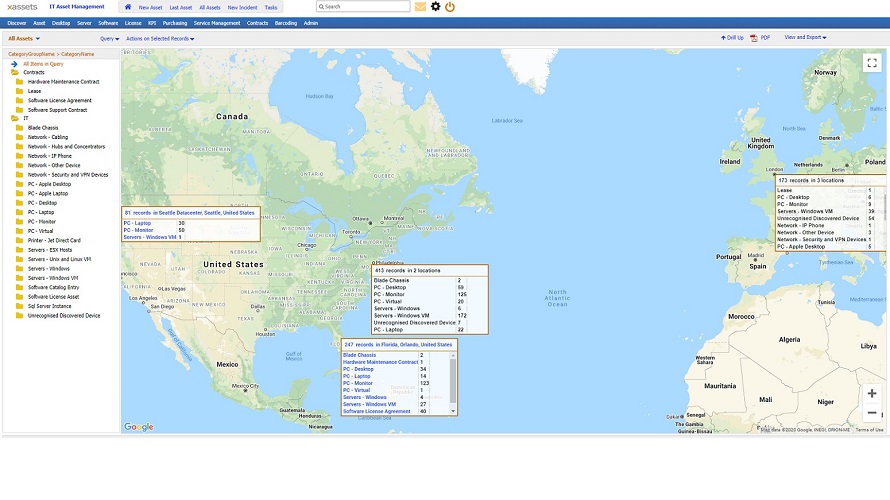Click Hardware Maintenance Contract in Florida popup
Image resolution: width=890 pixels, height=500 pixels.
[x=380, y=362]
